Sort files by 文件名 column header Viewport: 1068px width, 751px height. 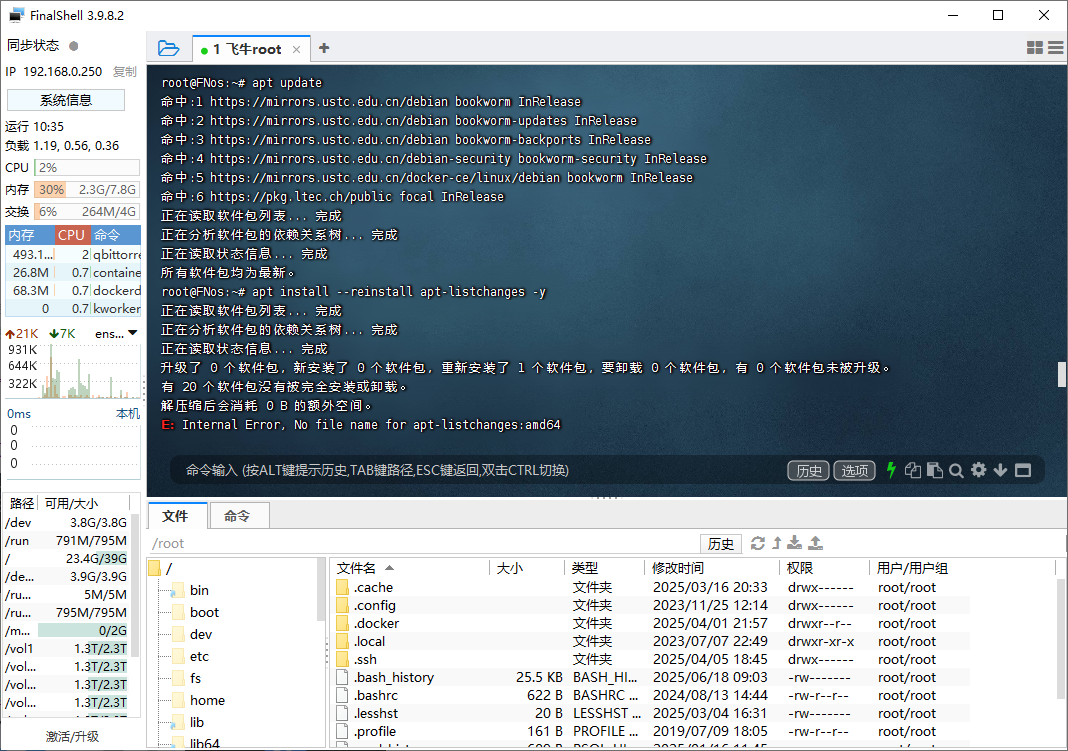[x=410, y=568]
